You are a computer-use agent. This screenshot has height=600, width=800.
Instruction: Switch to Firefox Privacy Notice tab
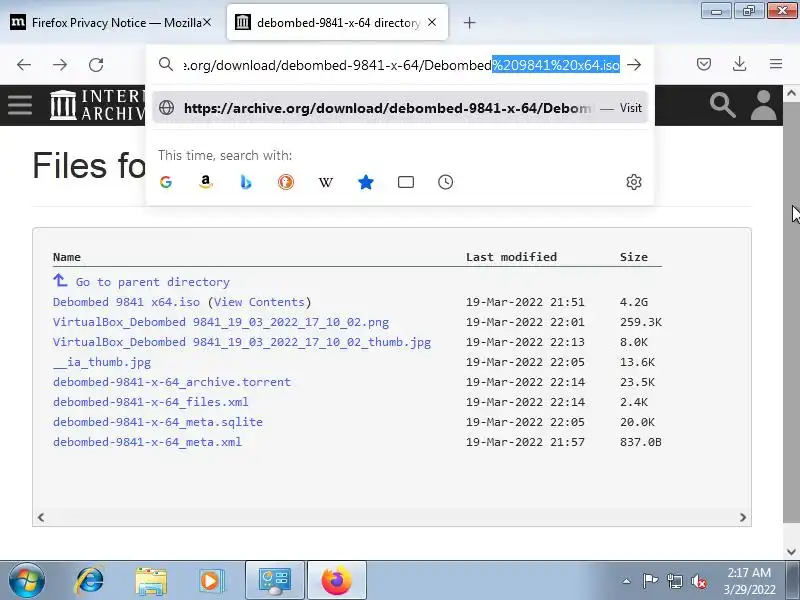[110, 22]
